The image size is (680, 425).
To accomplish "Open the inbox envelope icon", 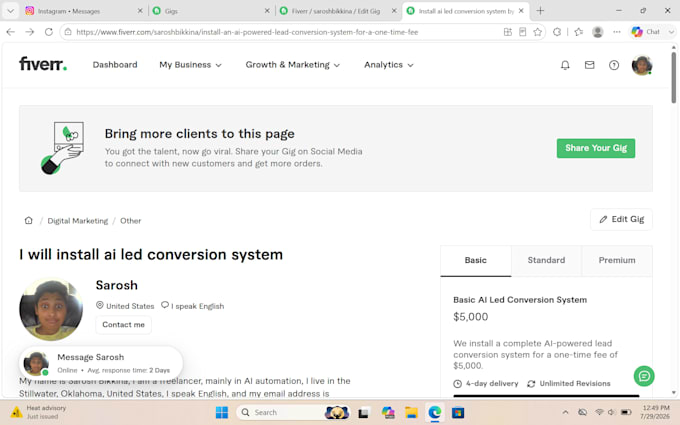I will click(589, 65).
